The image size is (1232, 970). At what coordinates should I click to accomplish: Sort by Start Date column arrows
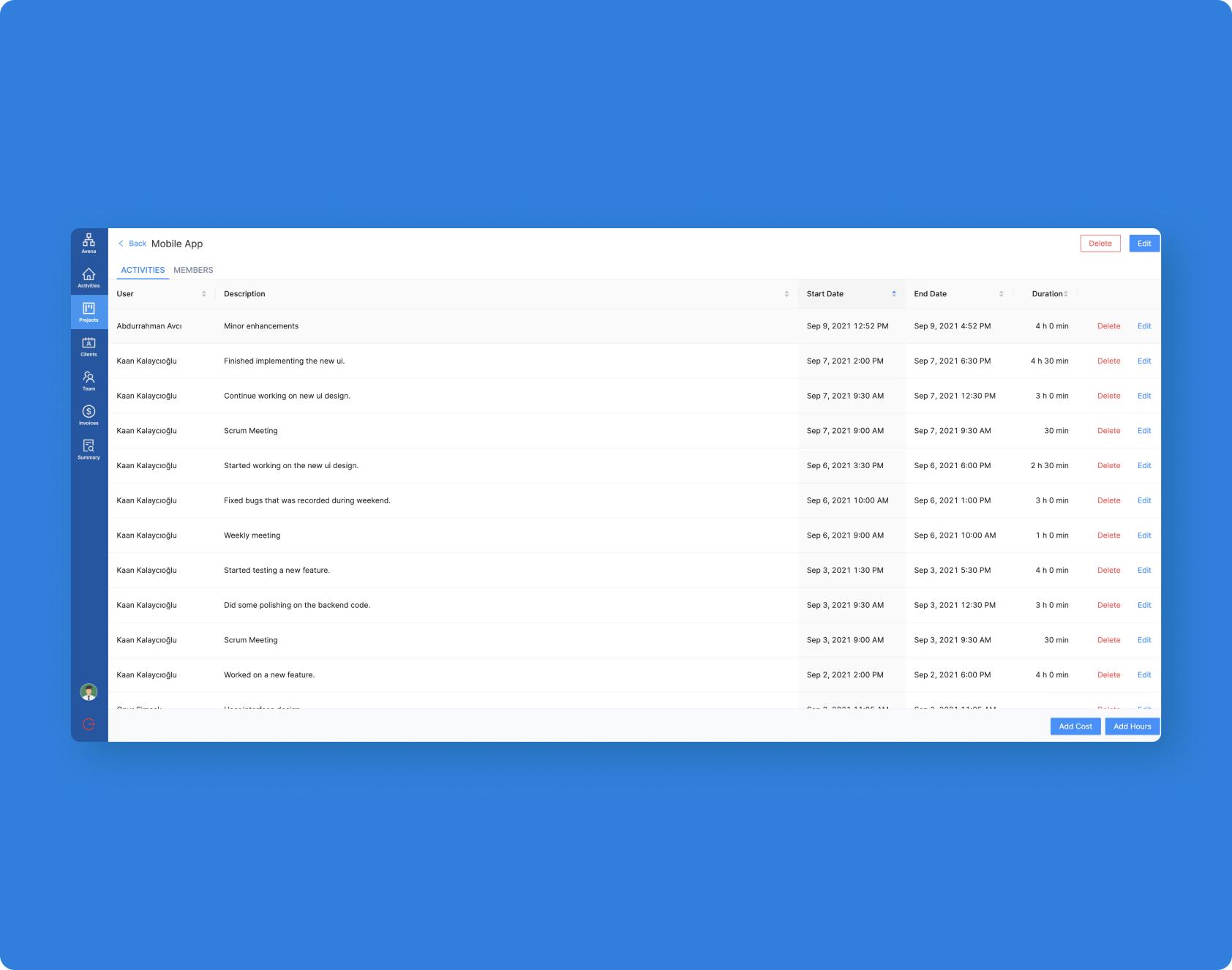pyautogui.click(x=893, y=294)
